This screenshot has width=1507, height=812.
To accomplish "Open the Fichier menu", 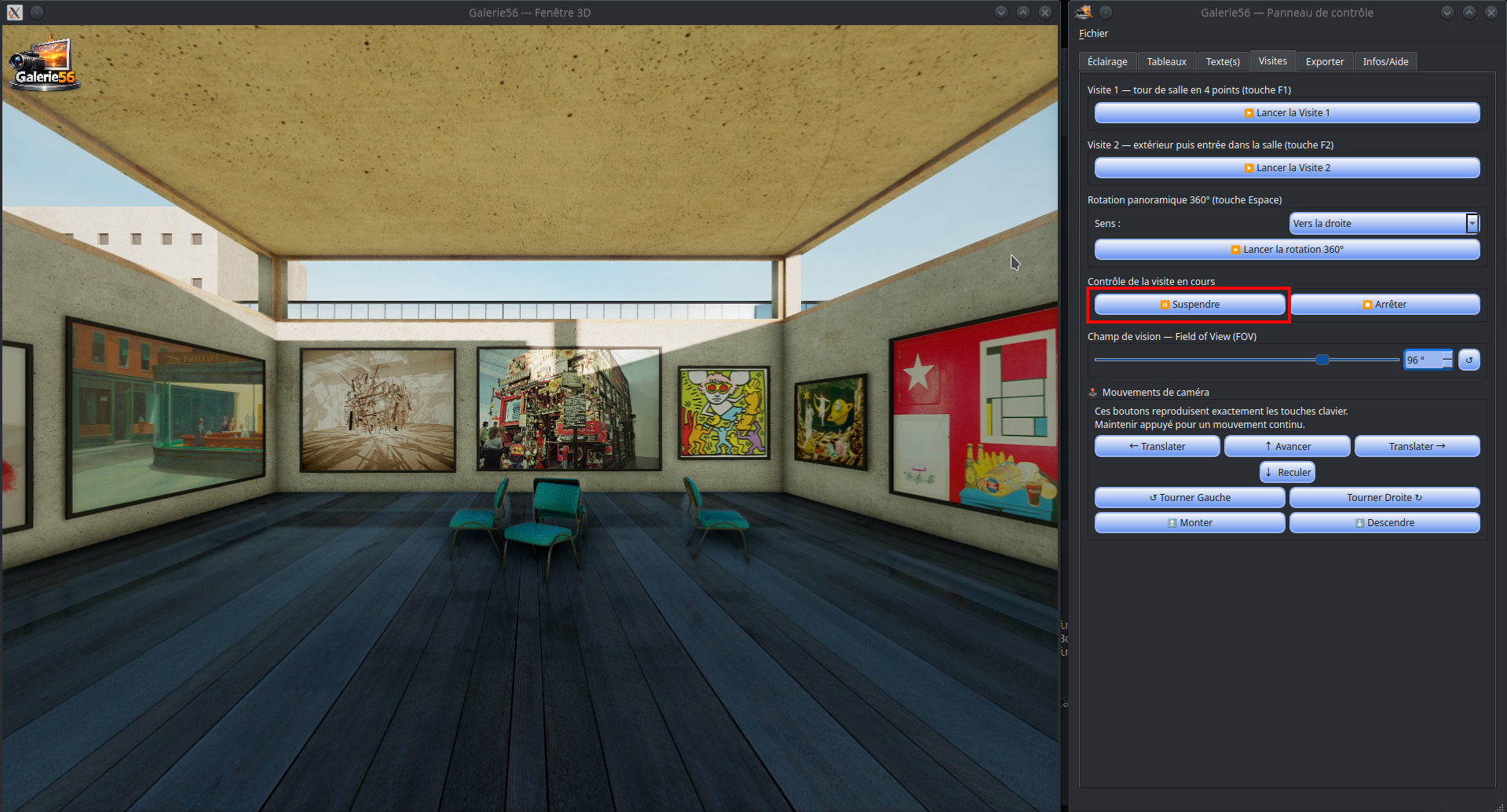I will point(1093,33).
